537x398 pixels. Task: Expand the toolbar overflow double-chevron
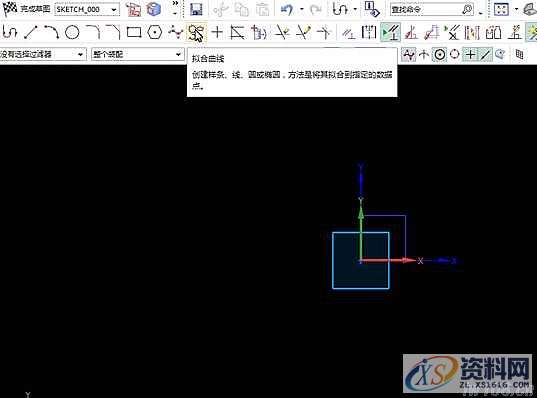pyautogui.click(x=175, y=4)
